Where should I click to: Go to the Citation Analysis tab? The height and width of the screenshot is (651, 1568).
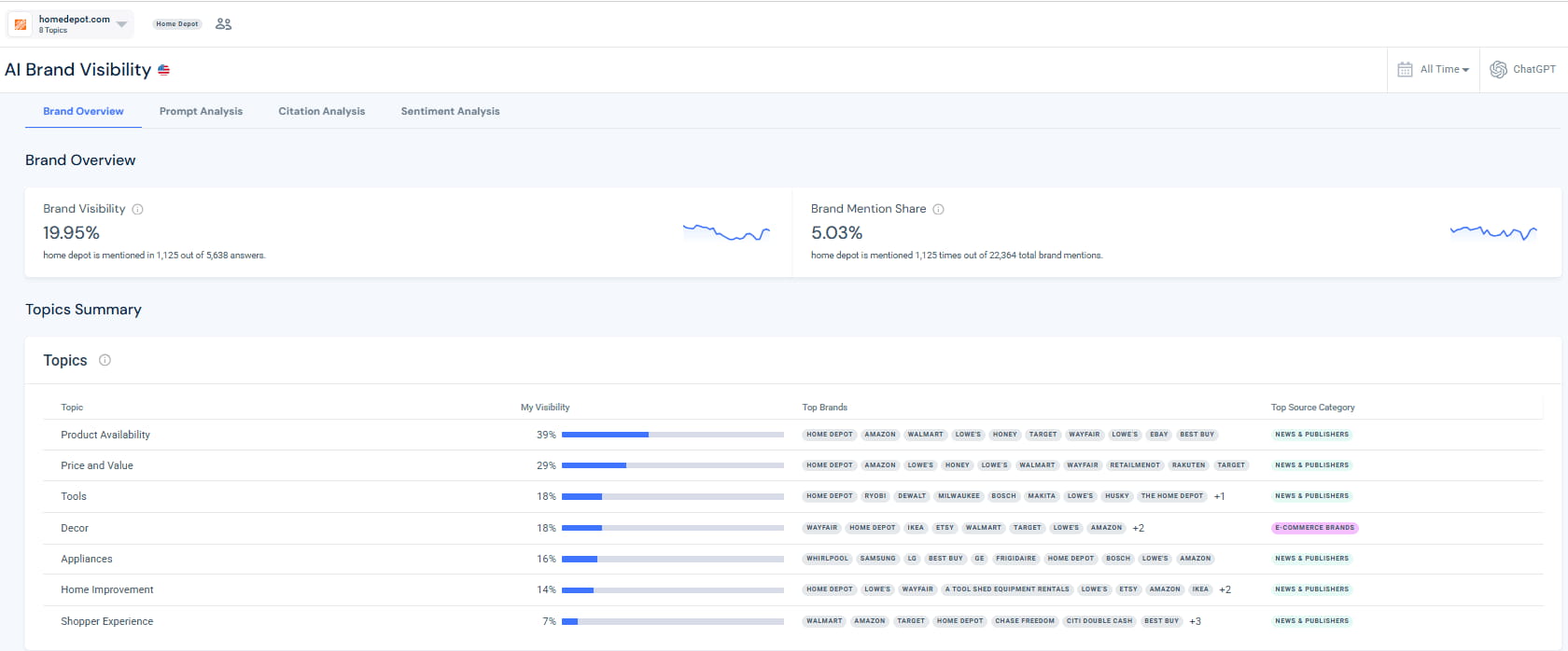click(321, 111)
